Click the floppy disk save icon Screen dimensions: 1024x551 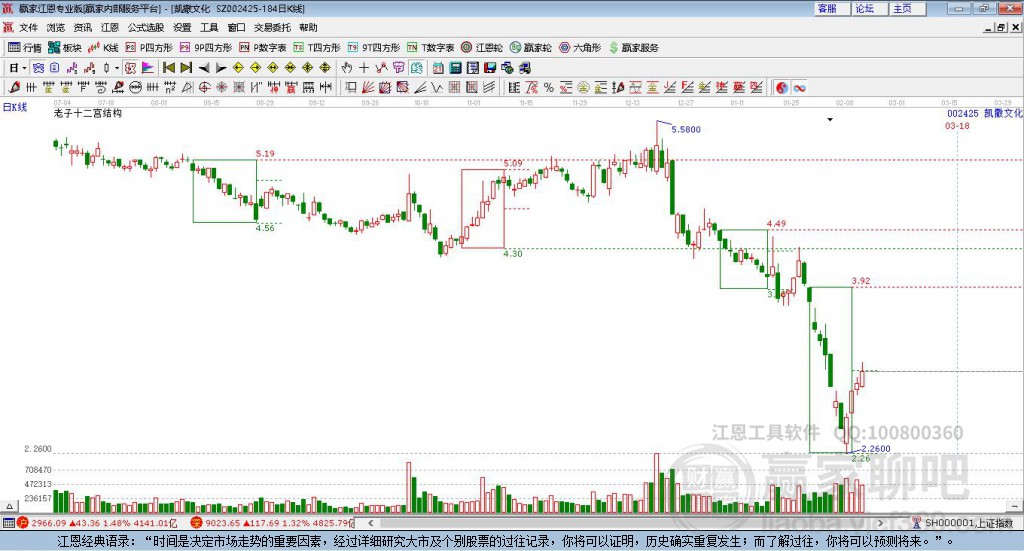(x=490, y=68)
